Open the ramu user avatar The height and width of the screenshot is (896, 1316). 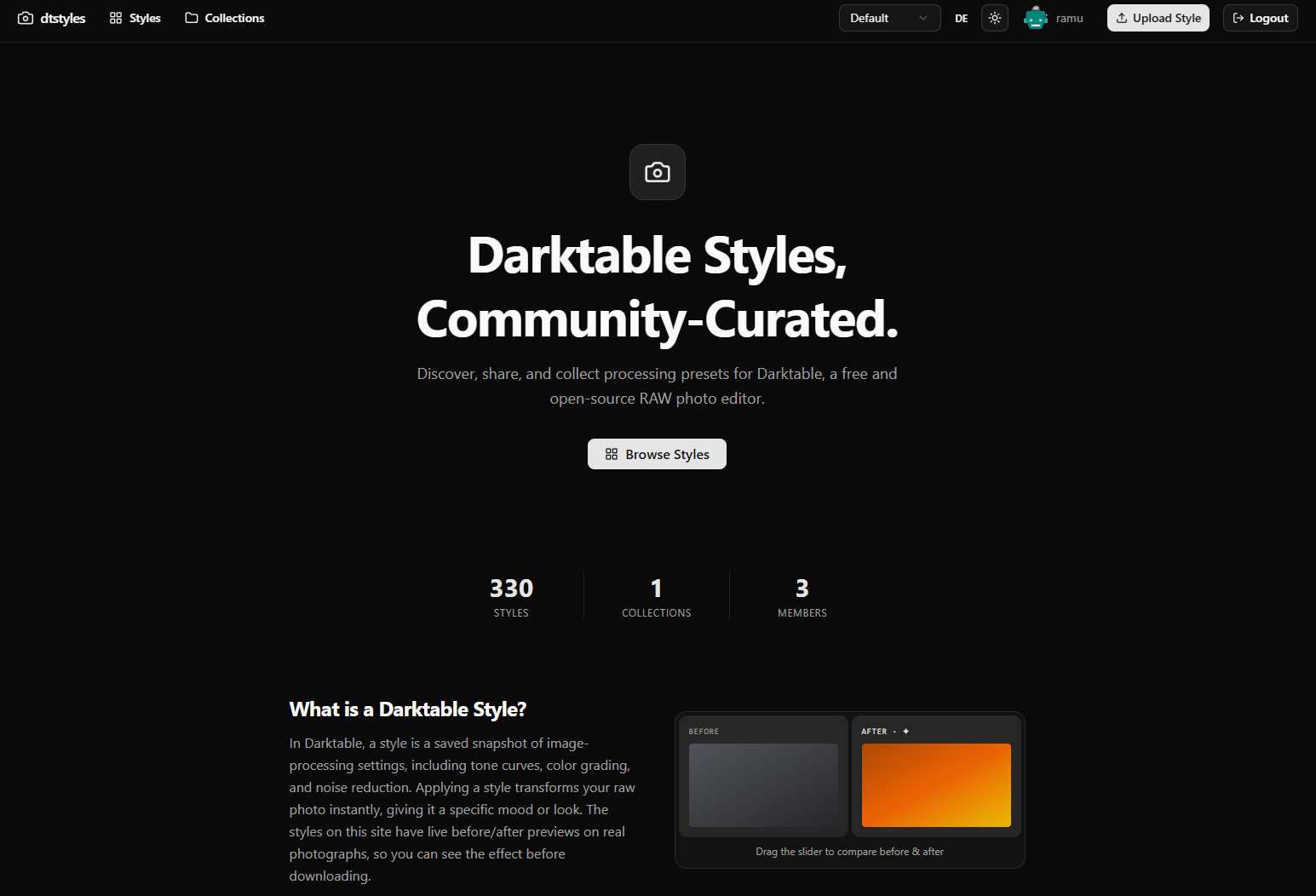(x=1036, y=18)
